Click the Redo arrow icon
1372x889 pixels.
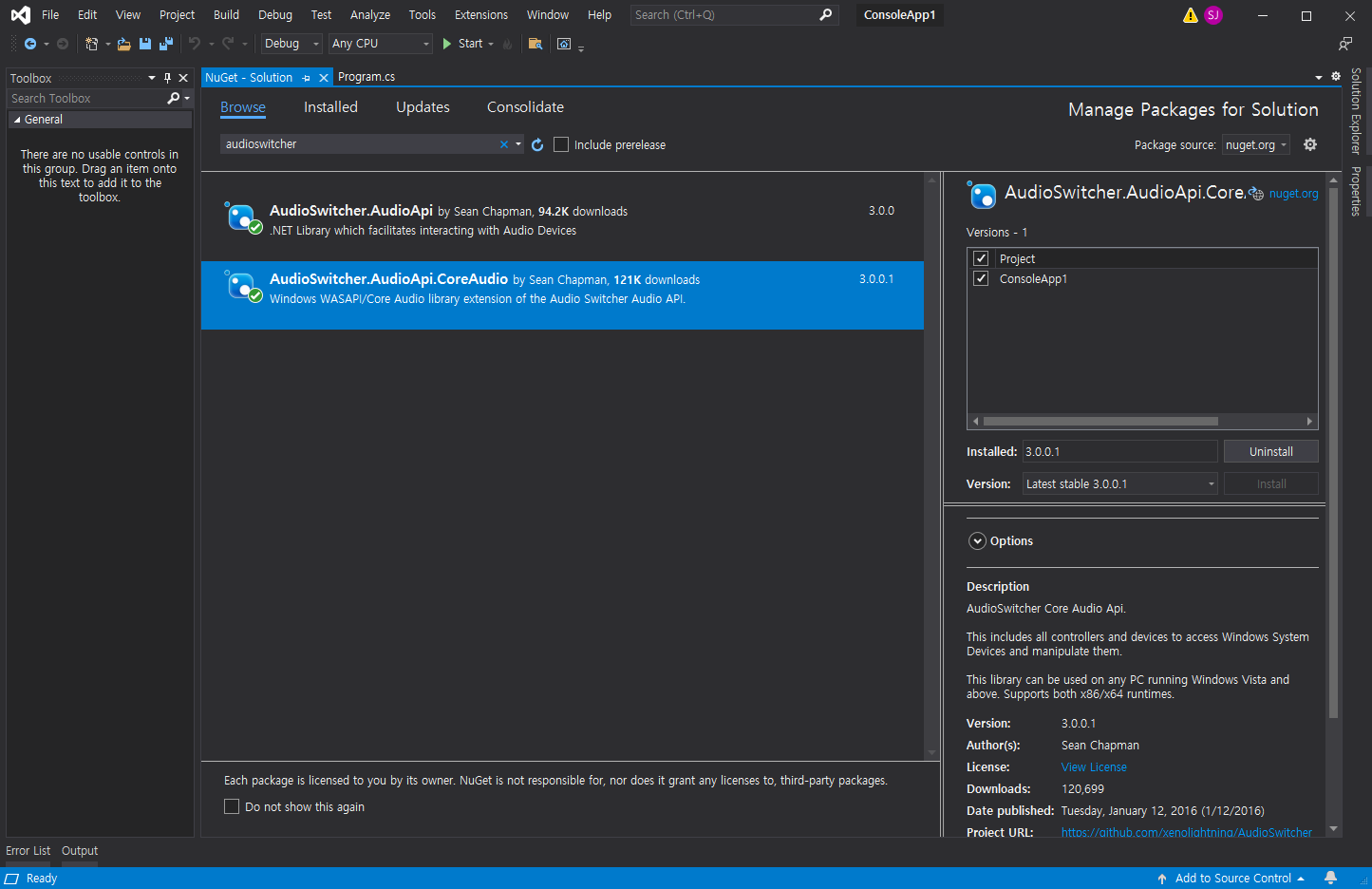click(x=228, y=44)
